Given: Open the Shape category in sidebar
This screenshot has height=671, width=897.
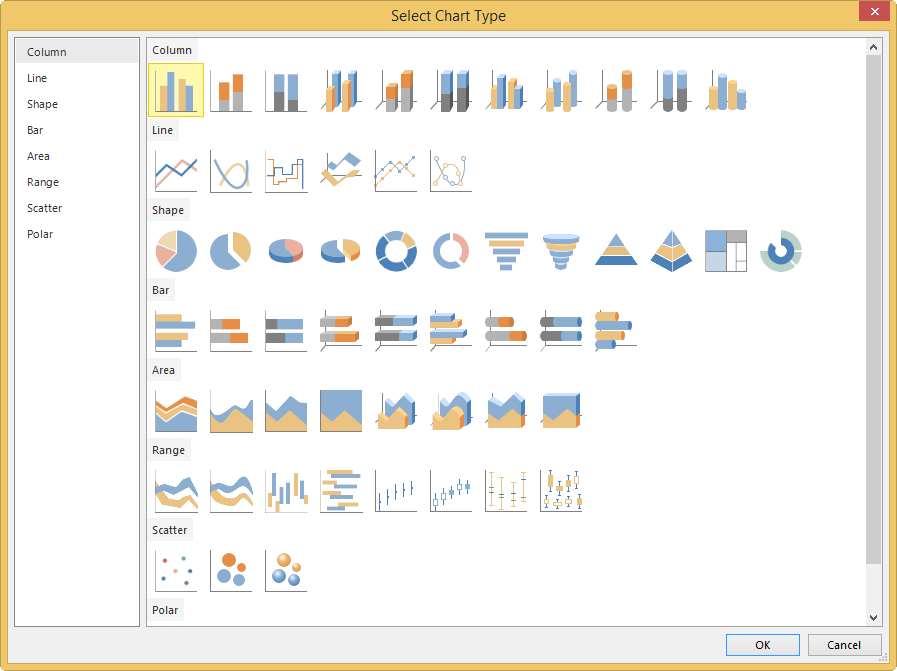Looking at the screenshot, I should 77,104.
